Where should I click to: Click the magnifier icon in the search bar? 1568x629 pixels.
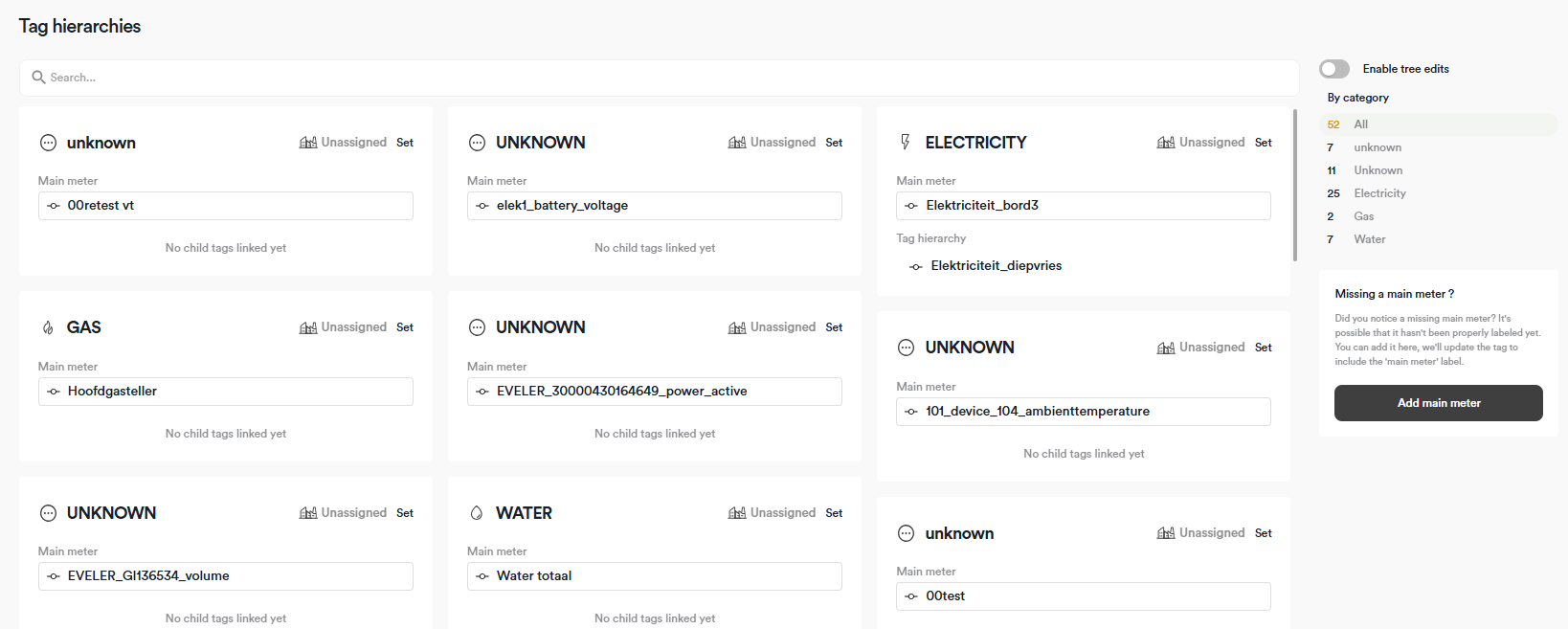pos(38,78)
